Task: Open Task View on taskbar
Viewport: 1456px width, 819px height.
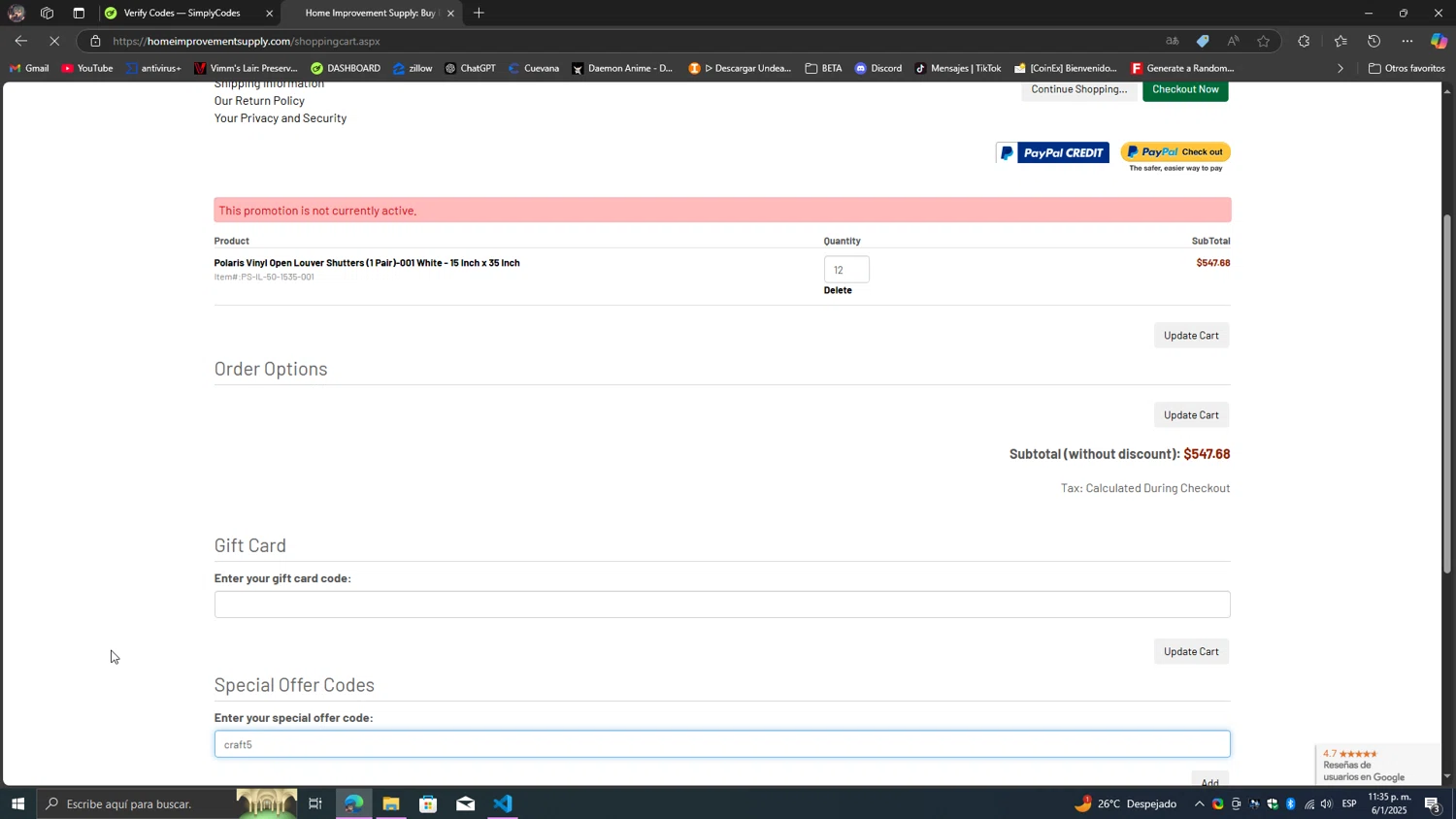Action: (x=315, y=803)
